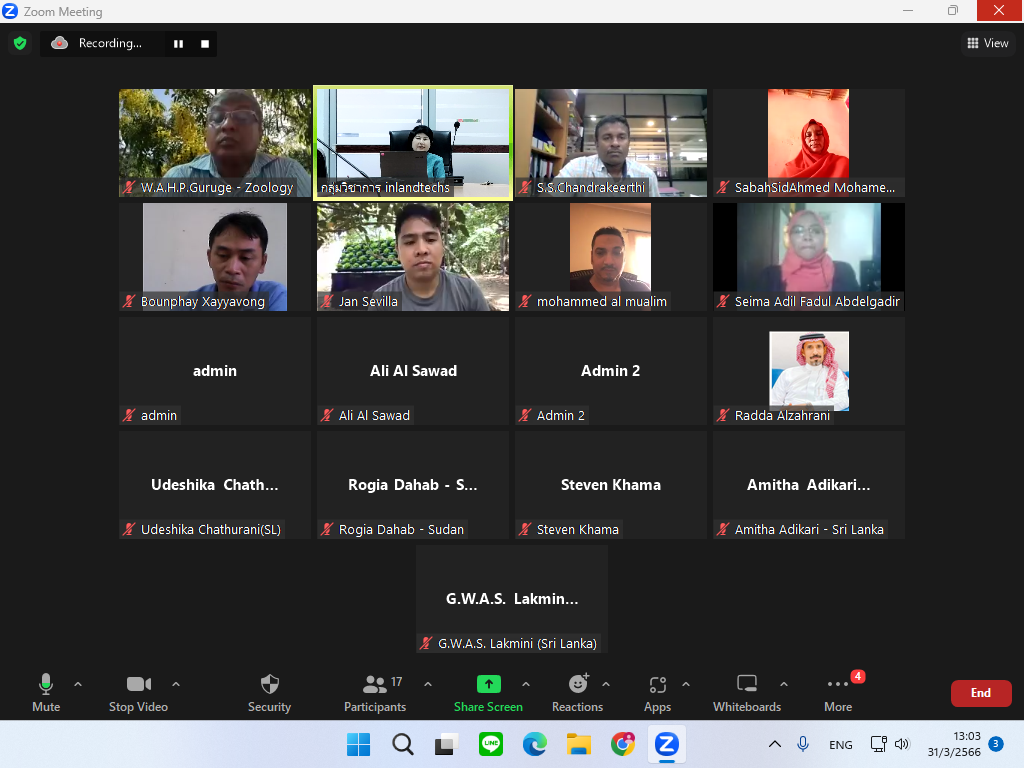Image resolution: width=1024 pixels, height=768 pixels.
Task: Select the inlandtechs active speaker video
Action: point(413,143)
